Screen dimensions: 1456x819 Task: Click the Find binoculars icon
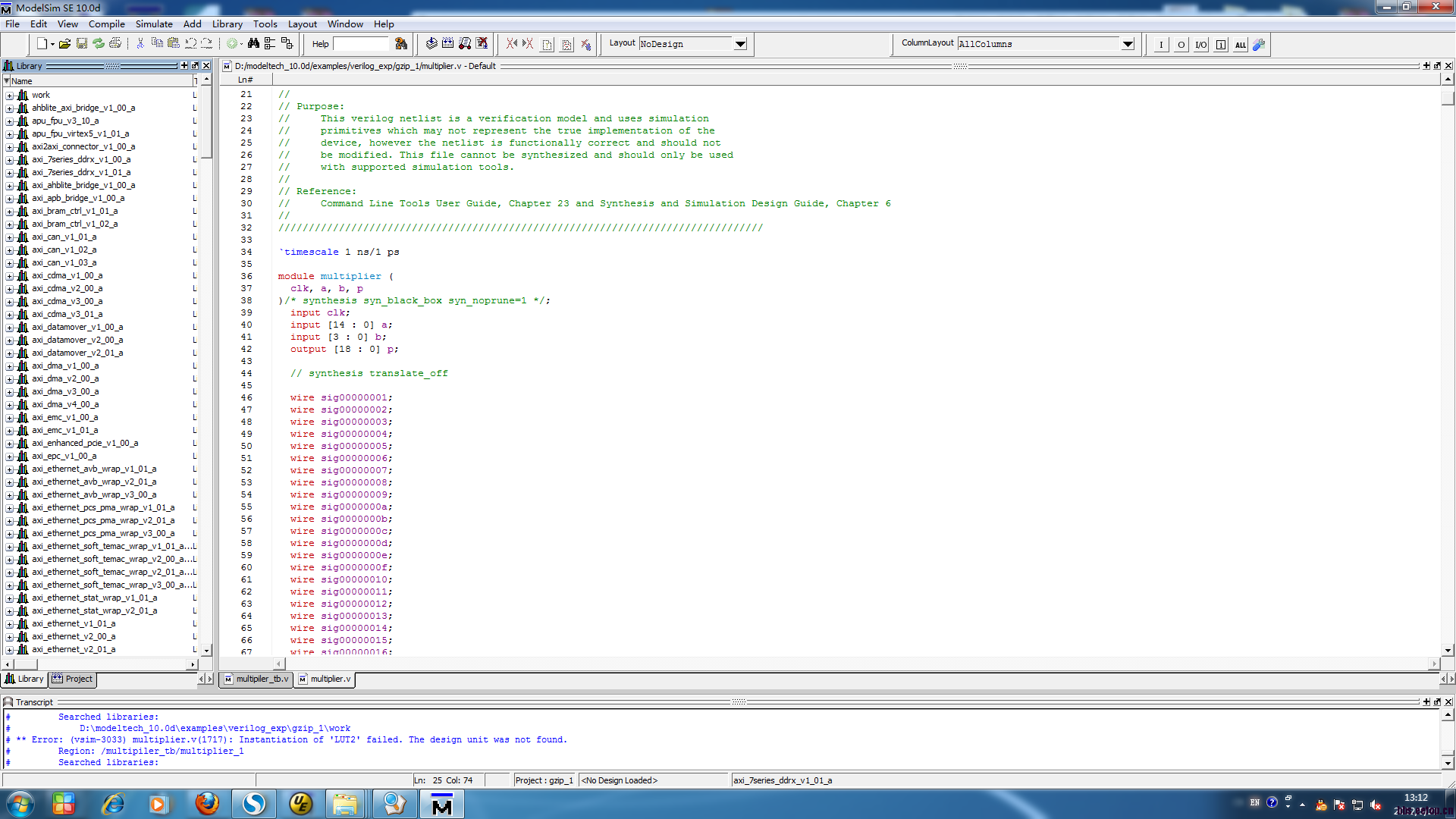pyautogui.click(x=253, y=44)
